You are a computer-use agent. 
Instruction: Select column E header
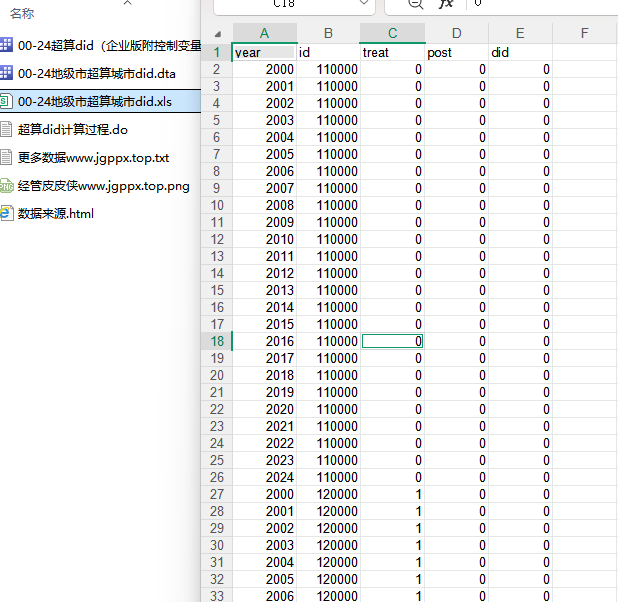pos(520,33)
